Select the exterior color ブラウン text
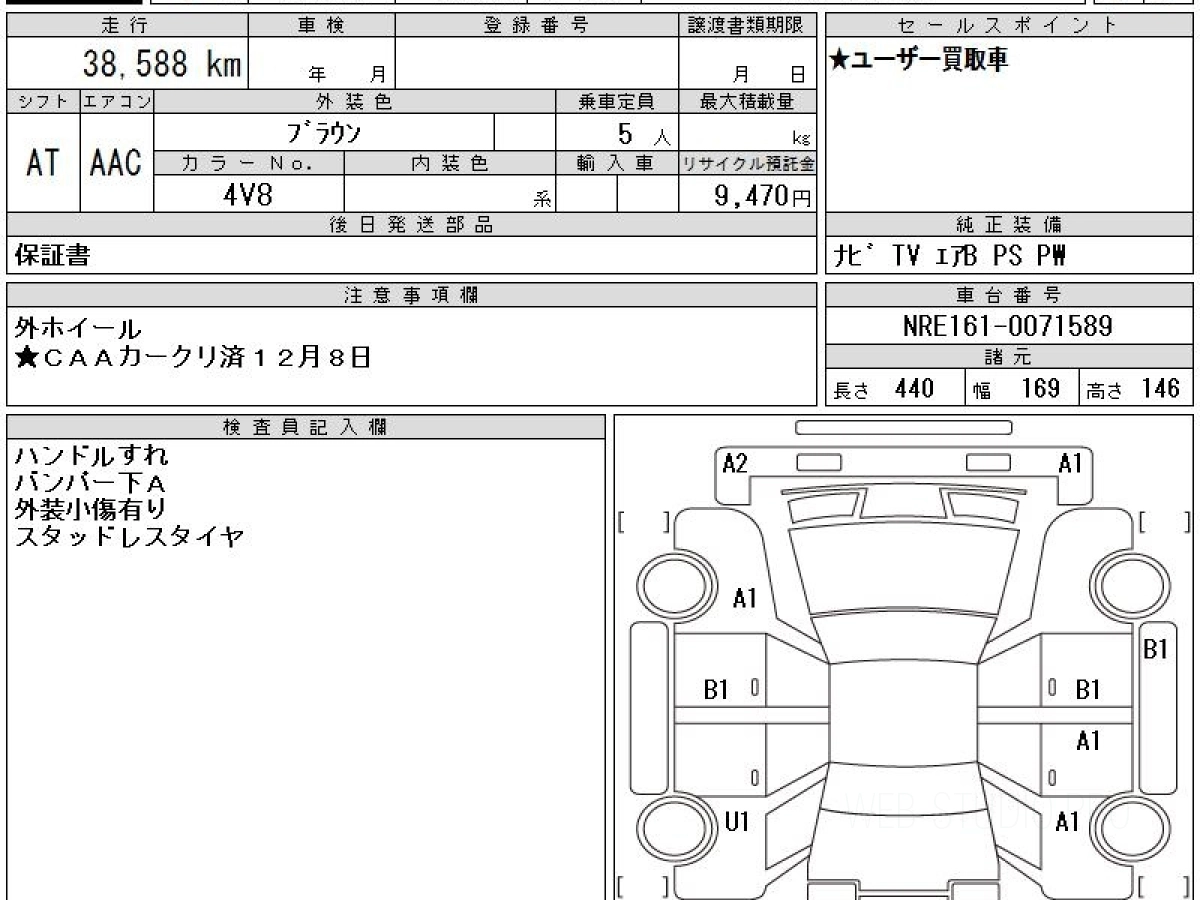This screenshot has width=1200, height=900. 324,133
